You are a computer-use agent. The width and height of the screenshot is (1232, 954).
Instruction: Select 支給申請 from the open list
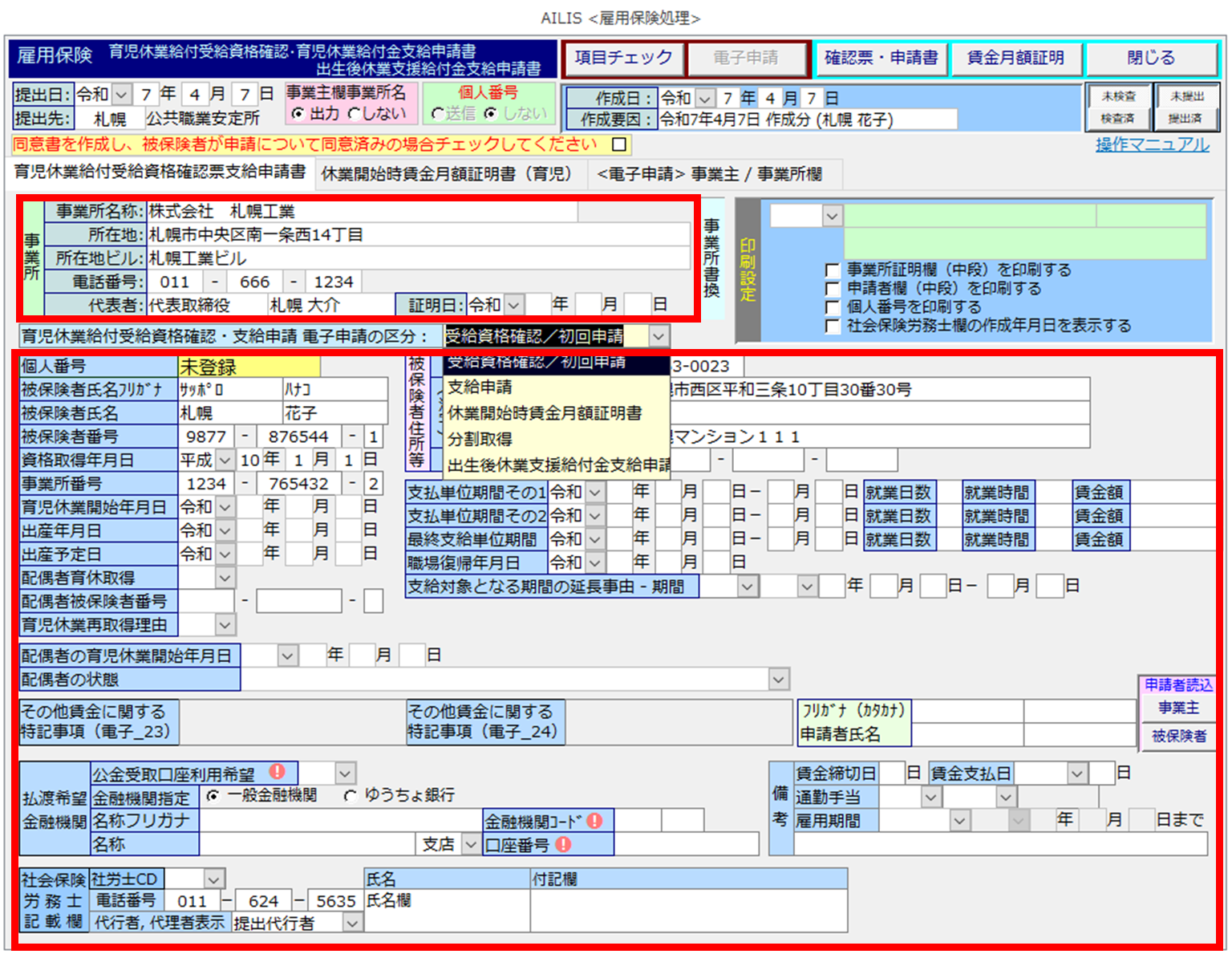coord(480,388)
